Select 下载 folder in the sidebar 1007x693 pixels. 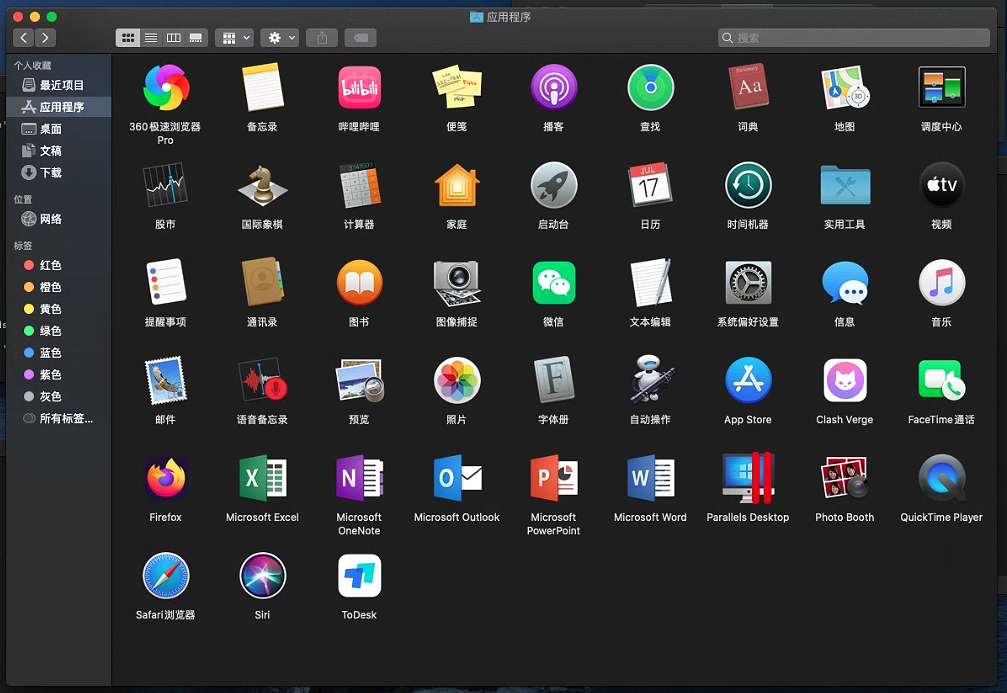[50, 173]
